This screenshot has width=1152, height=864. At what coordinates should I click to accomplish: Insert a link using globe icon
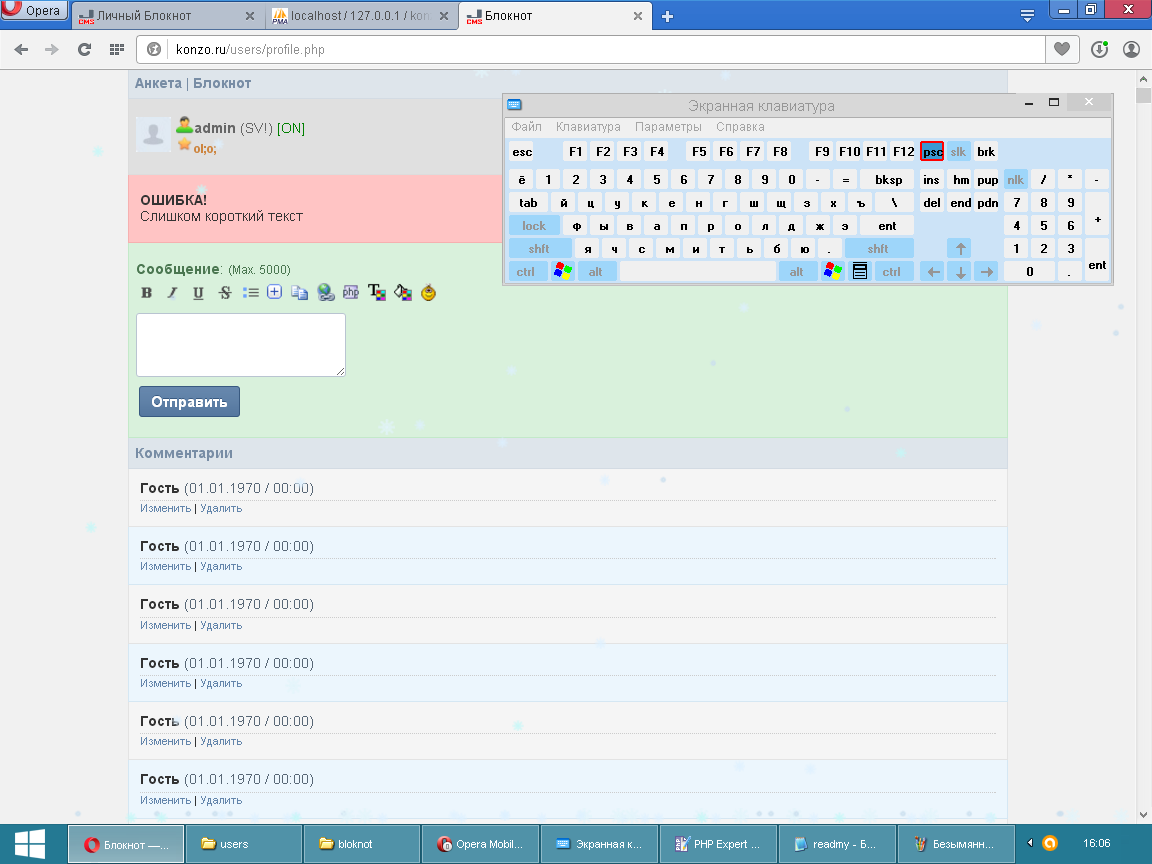tap(325, 293)
